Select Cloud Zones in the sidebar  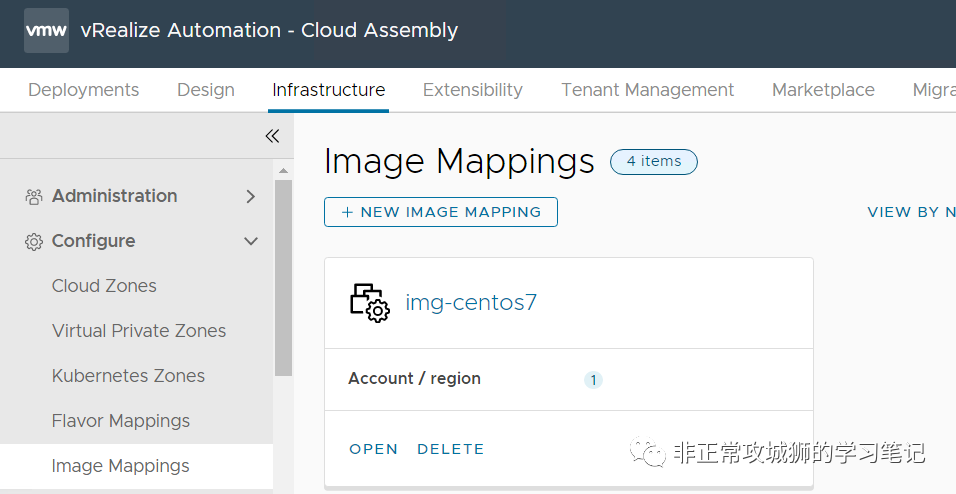[x=104, y=286]
